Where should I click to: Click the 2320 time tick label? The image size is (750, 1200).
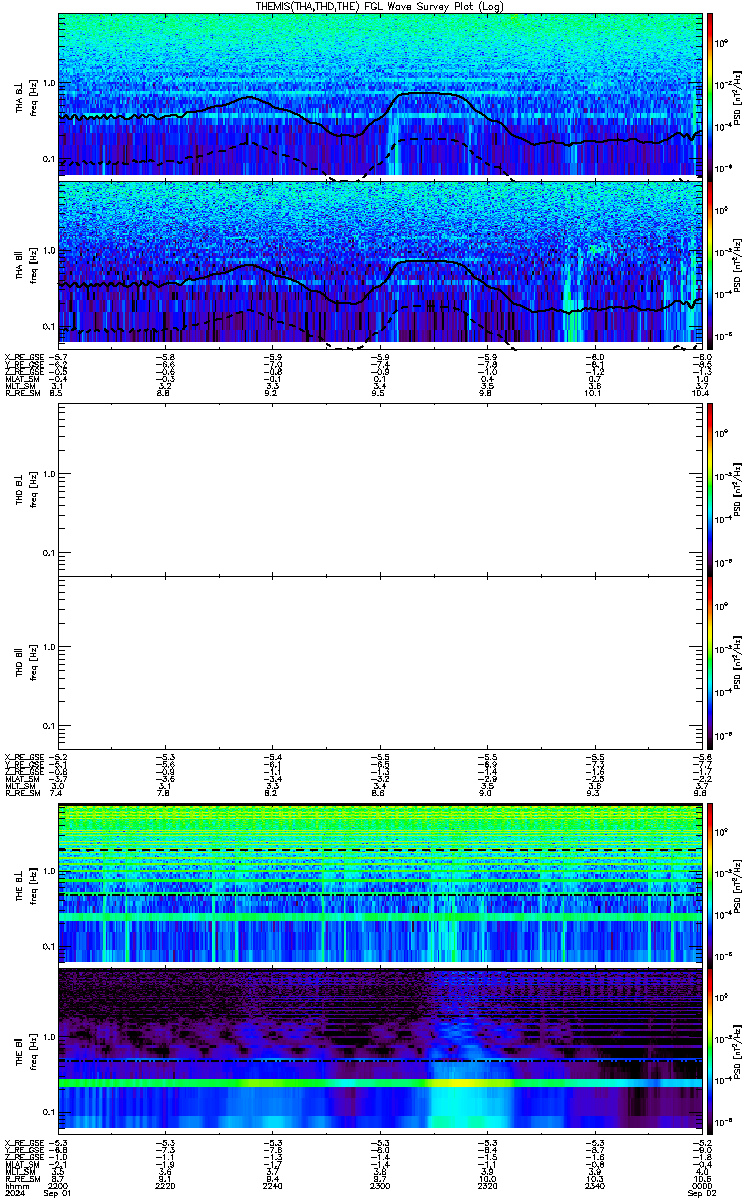point(487,1184)
